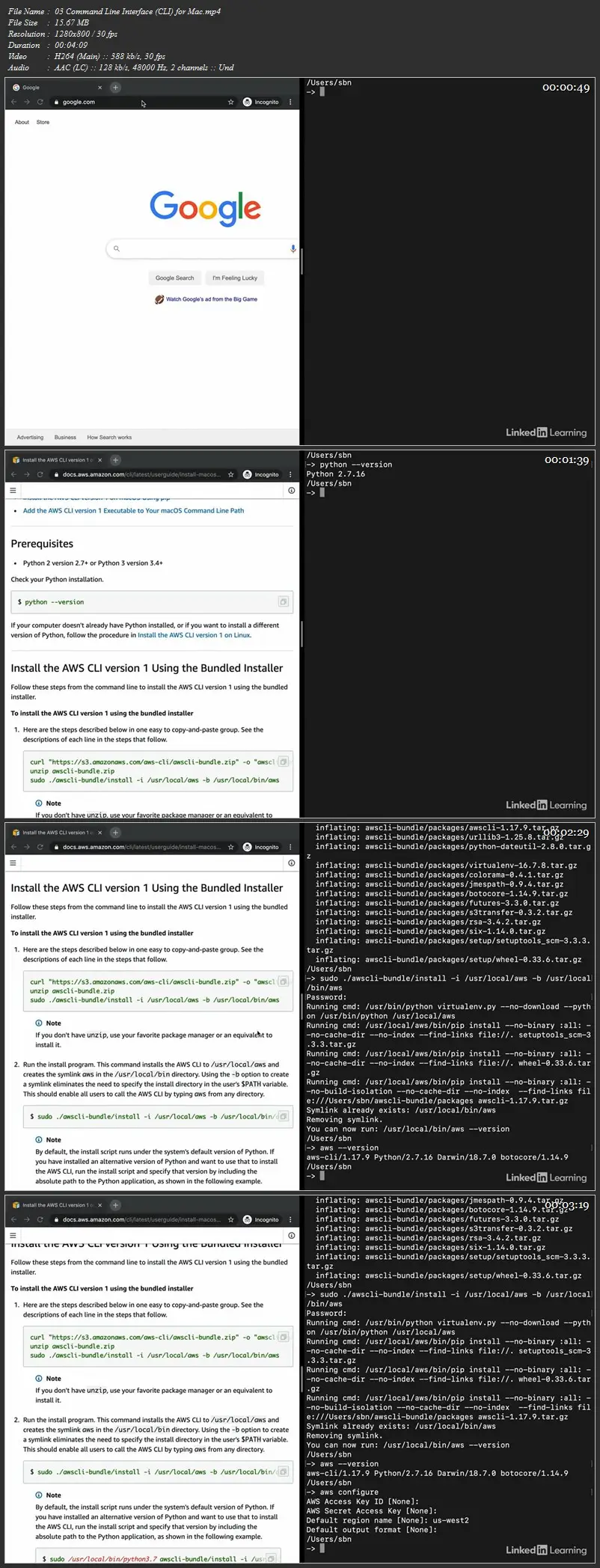600x1568 pixels.
Task: Select the Google browser tab
Action: click(56, 88)
